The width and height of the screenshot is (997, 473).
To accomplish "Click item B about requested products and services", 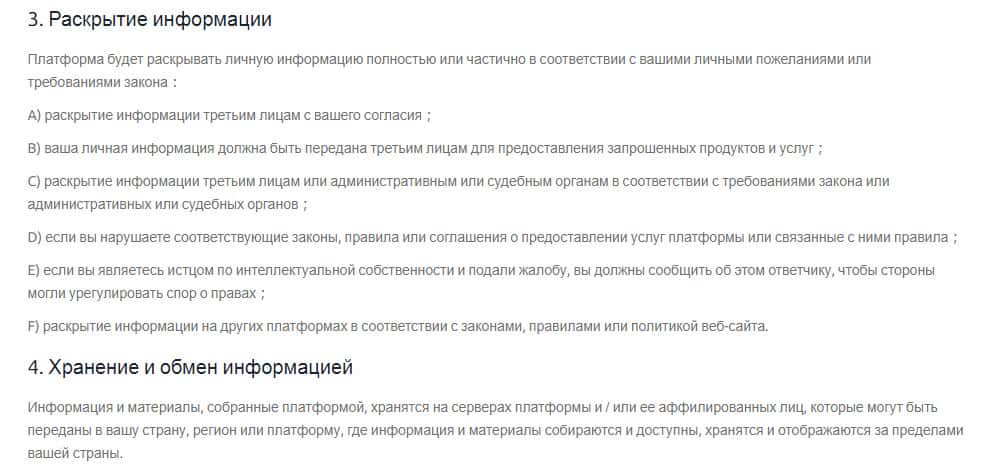I will coord(425,148).
